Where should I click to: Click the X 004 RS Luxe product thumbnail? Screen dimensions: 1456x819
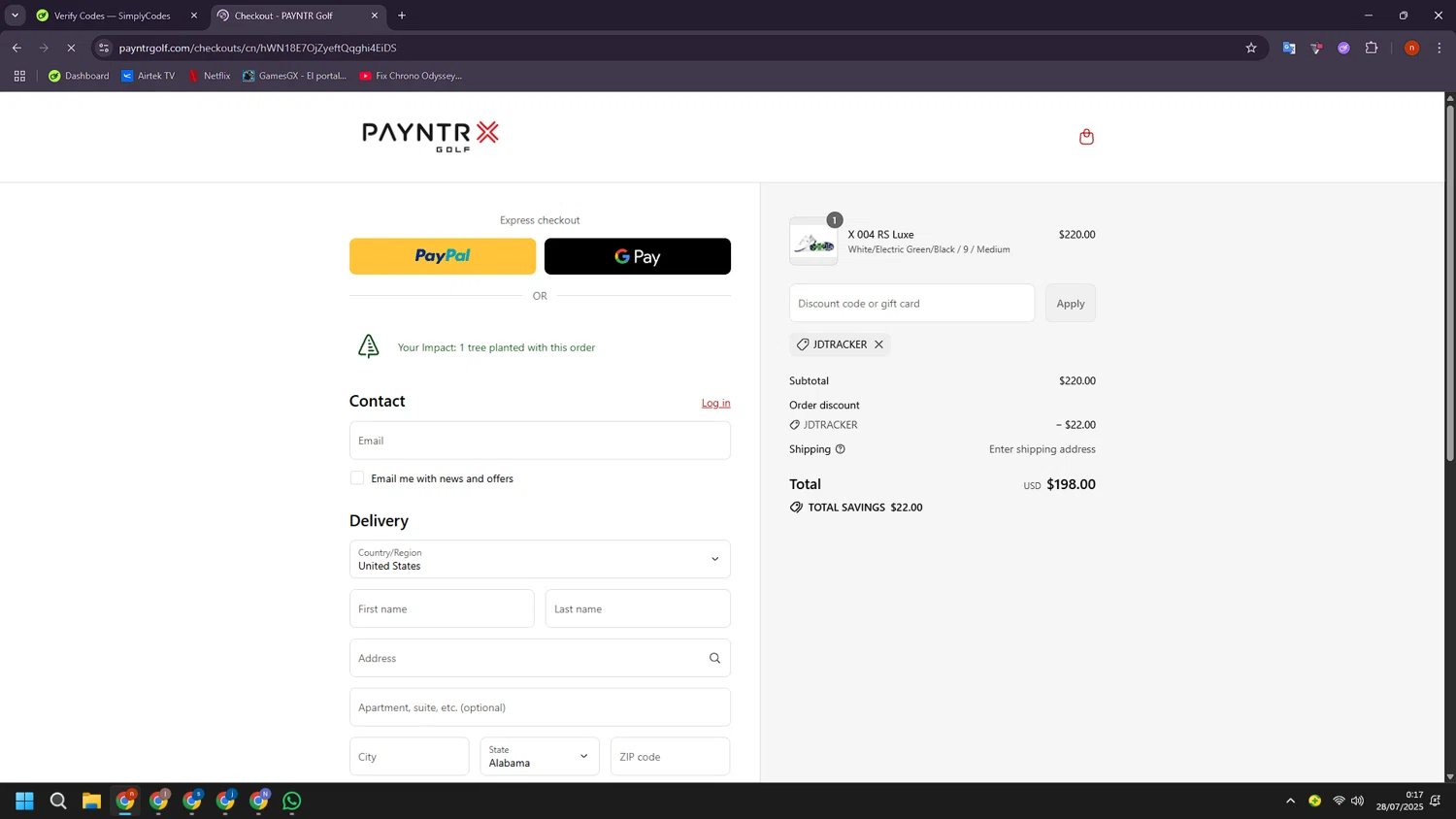(x=813, y=243)
